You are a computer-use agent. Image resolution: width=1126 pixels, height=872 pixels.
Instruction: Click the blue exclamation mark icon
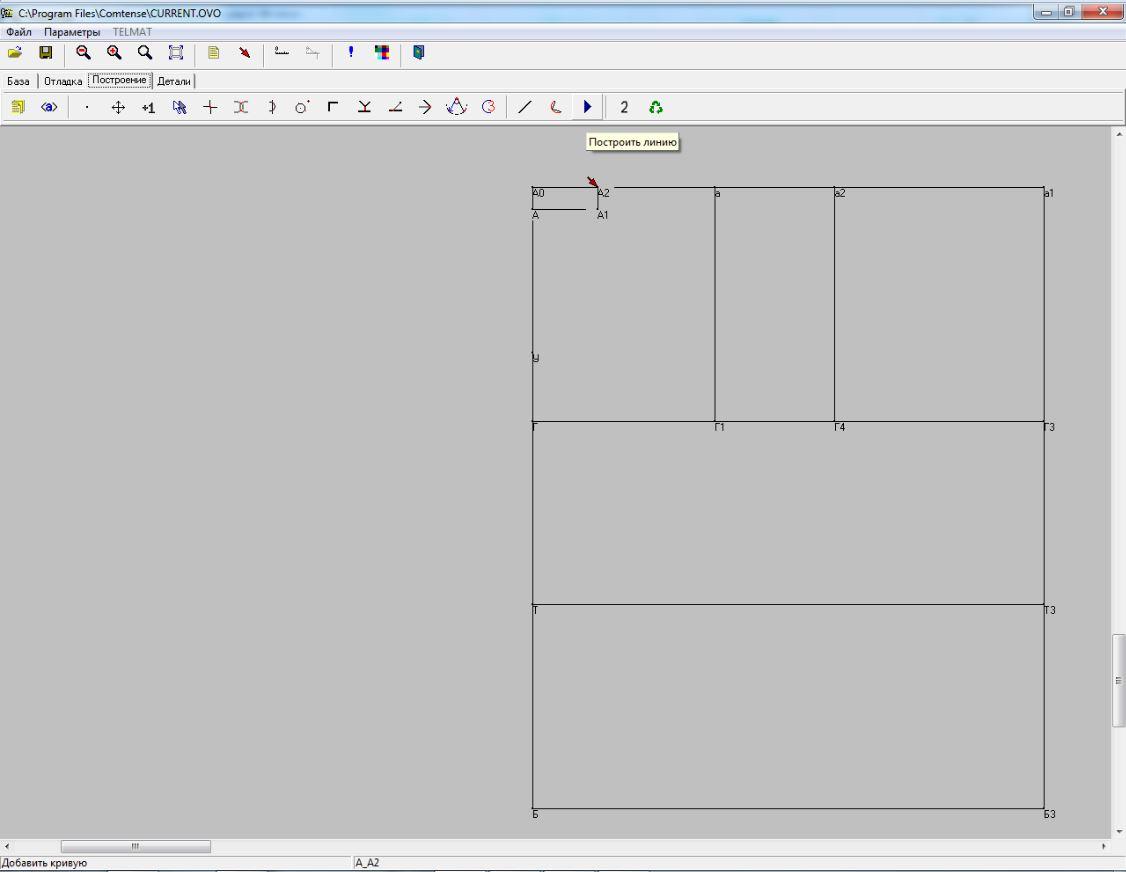350,52
